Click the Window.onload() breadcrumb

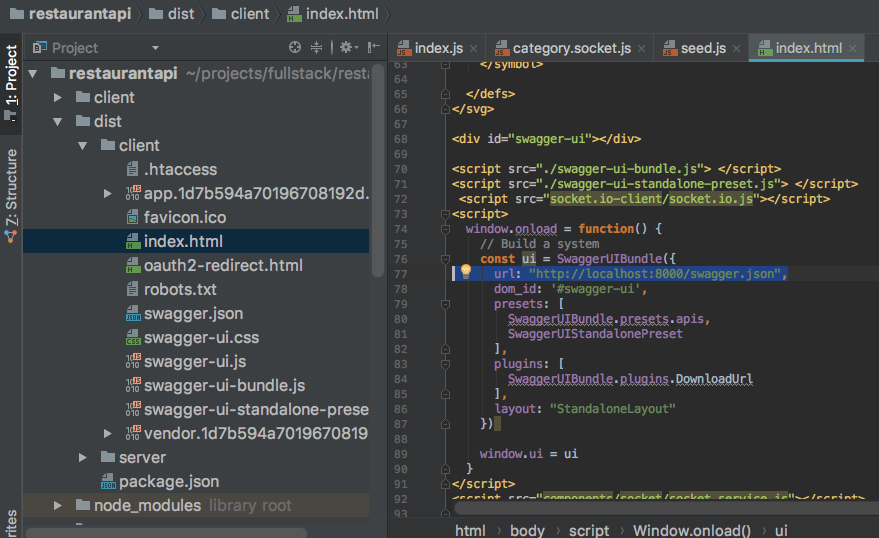point(692,530)
